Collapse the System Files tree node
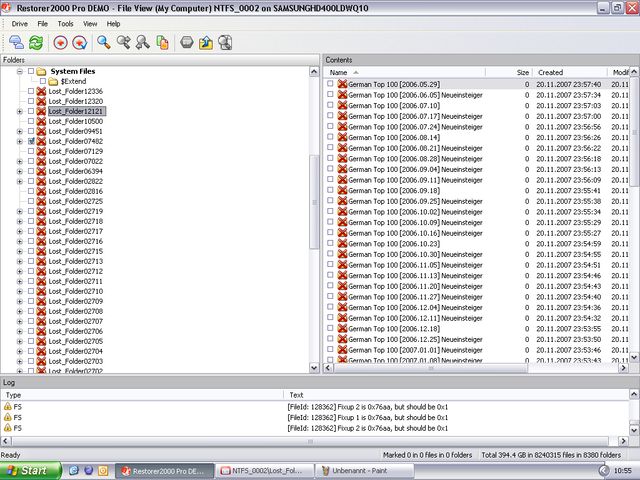640x480 pixels. (20, 71)
